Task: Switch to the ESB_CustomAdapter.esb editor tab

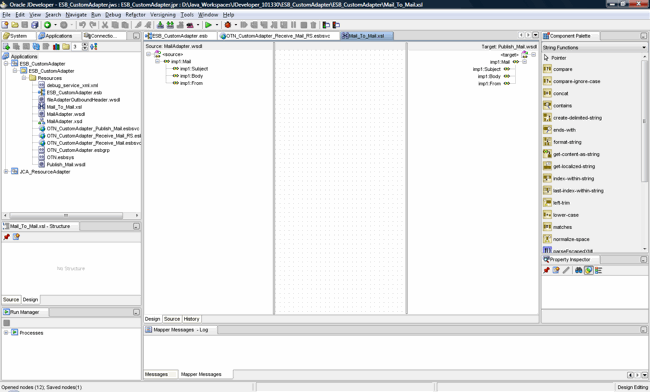Action: click(x=180, y=36)
